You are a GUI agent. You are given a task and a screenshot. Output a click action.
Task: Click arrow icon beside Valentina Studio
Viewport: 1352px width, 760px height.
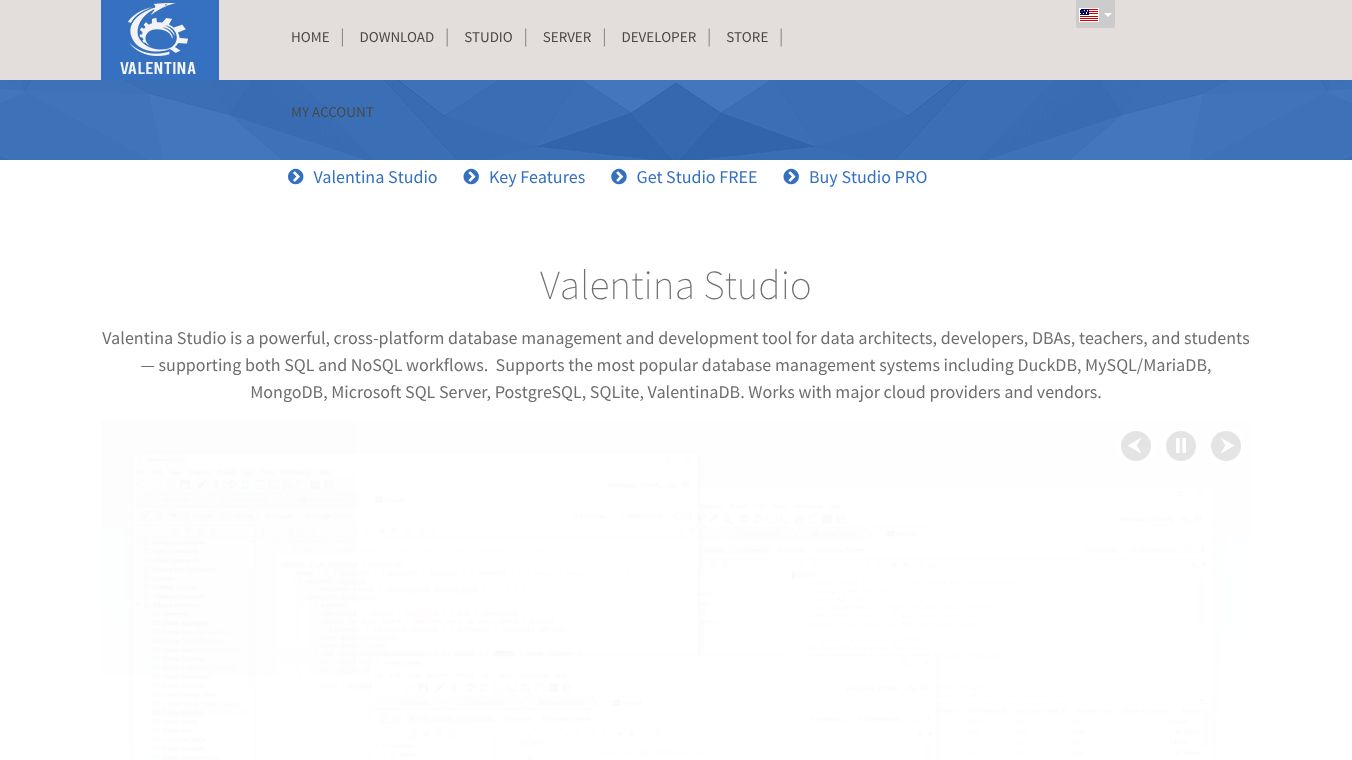(x=296, y=177)
